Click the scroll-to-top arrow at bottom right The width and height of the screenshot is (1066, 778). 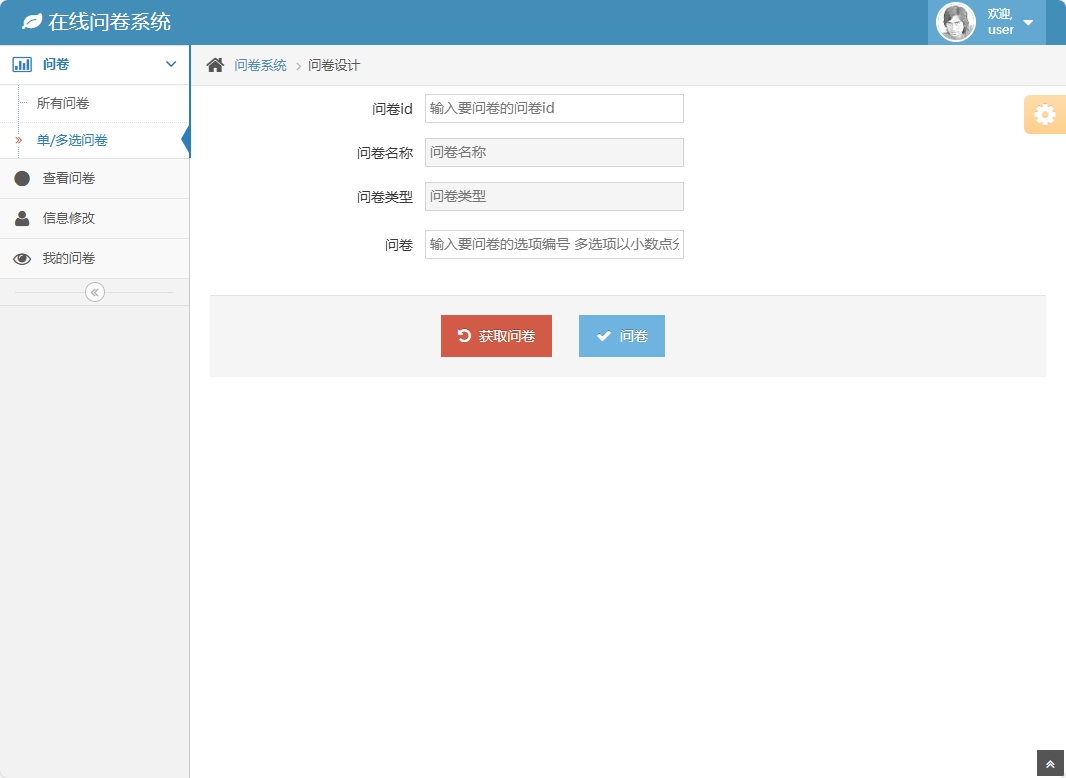(x=1049, y=764)
